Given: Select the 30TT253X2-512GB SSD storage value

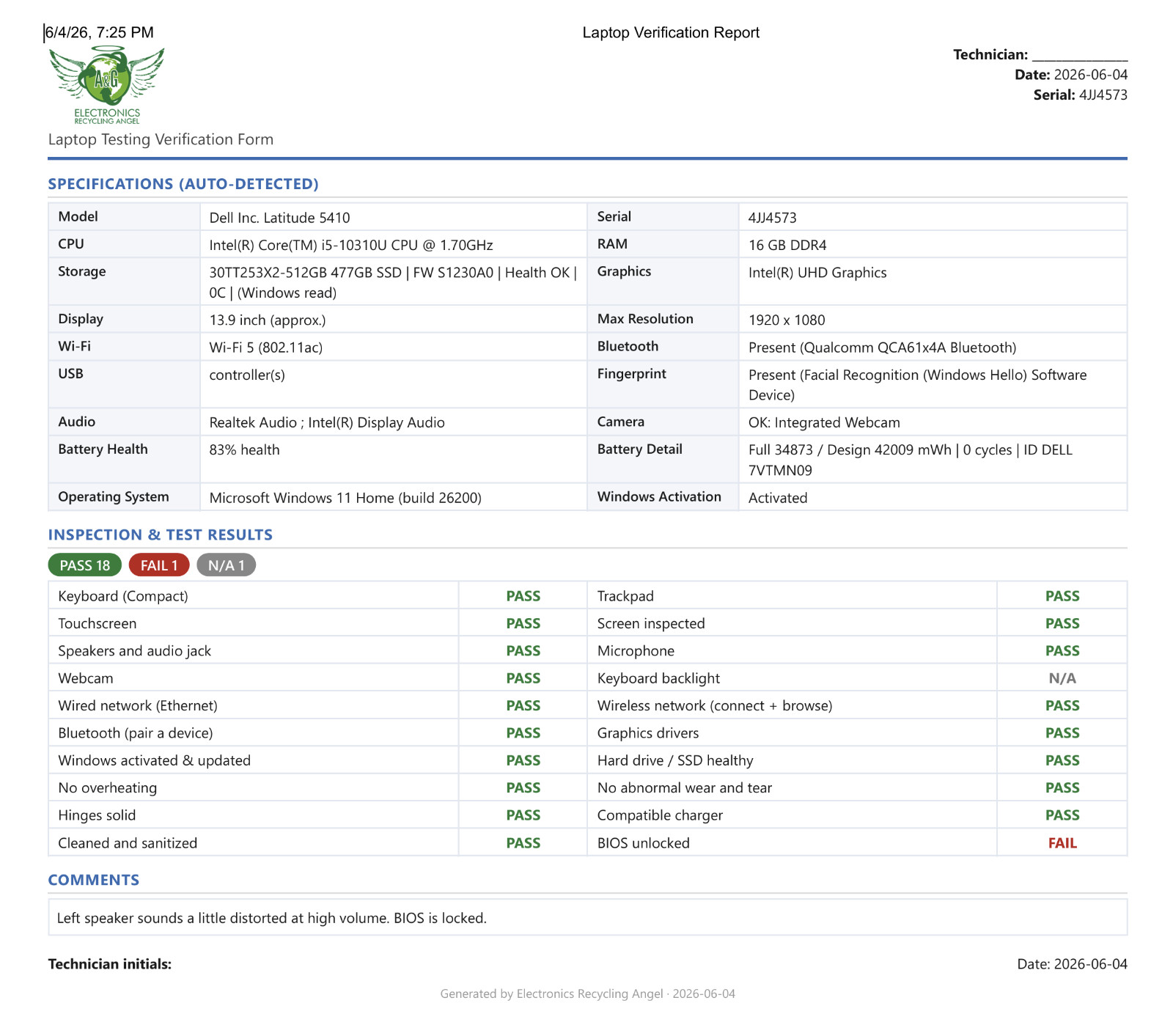Looking at the screenshot, I should (x=393, y=282).
